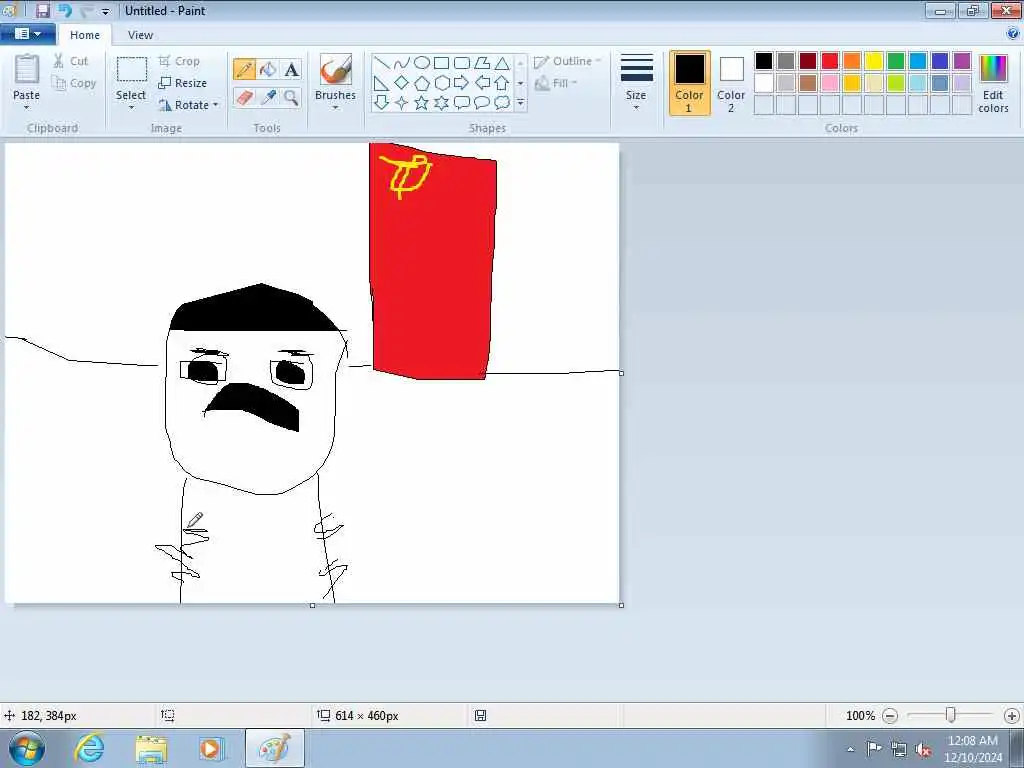Image resolution: width=1024 pixels, height=768 pixels.
Task: Activate Color 1 selector
Action: point(690,83)
